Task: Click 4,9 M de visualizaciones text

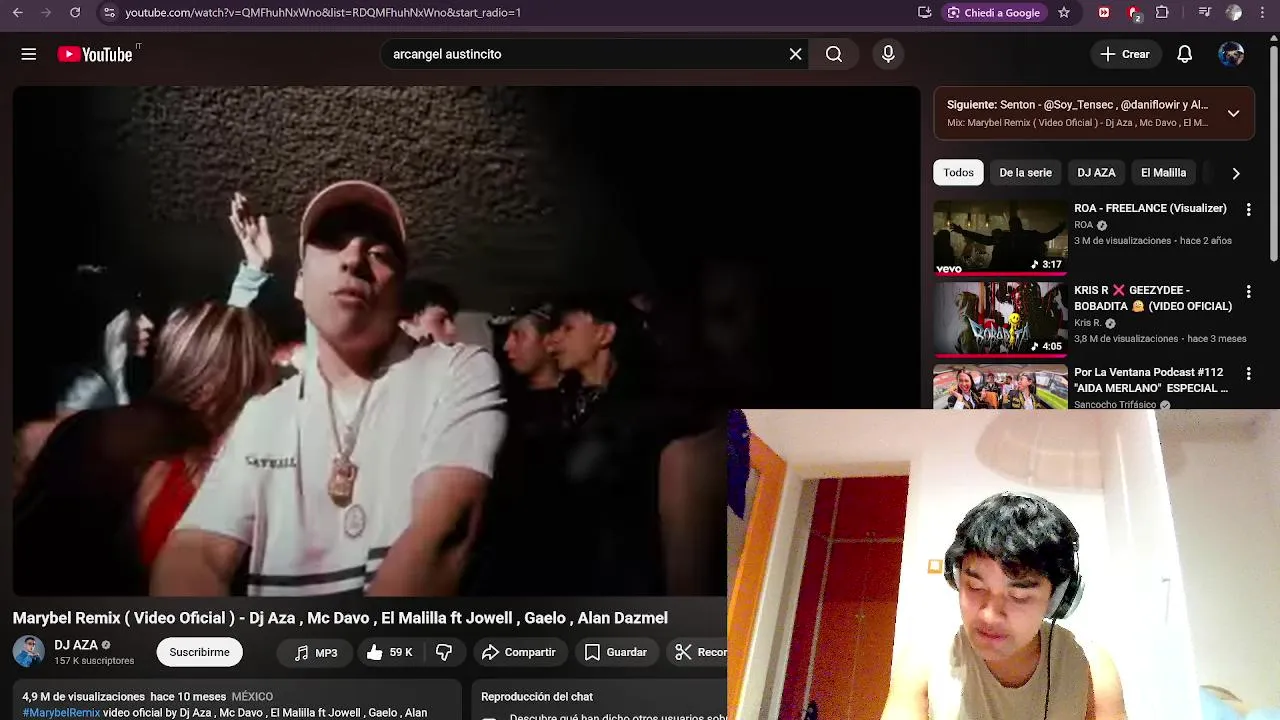Action: tap(83, 697)
